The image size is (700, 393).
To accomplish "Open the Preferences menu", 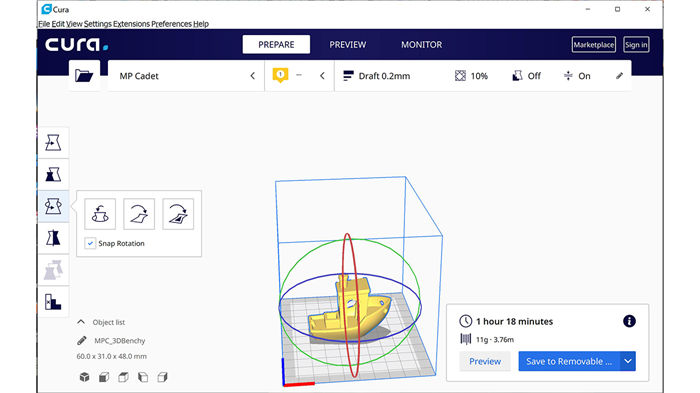I will [x=171, y=24].
